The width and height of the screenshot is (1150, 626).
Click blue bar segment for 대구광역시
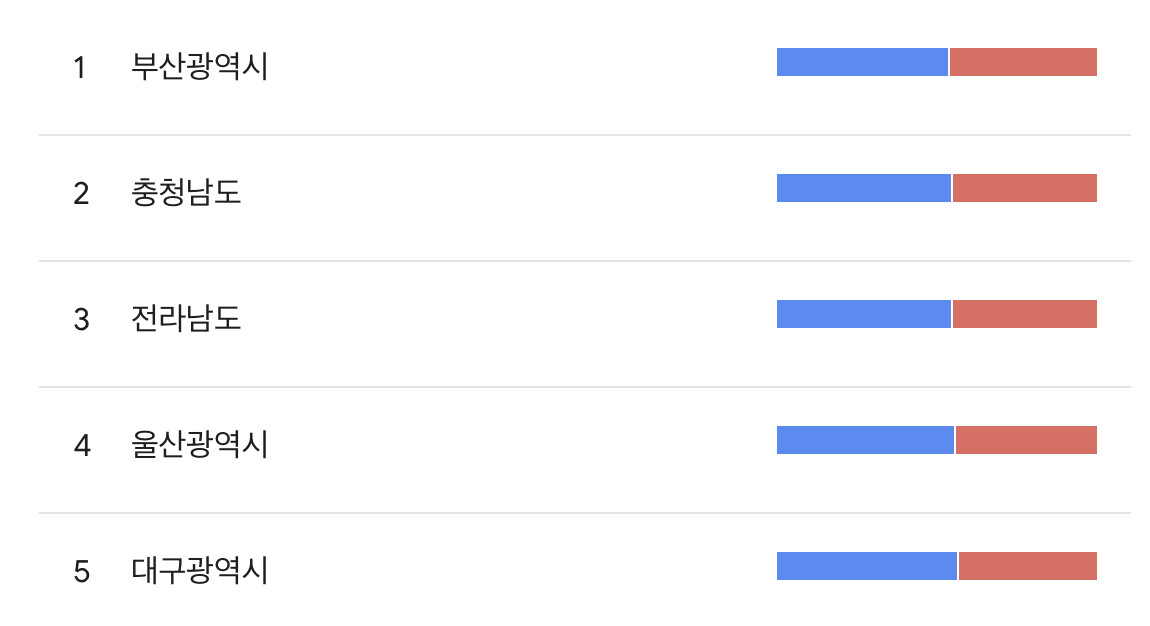pos(866,566)
